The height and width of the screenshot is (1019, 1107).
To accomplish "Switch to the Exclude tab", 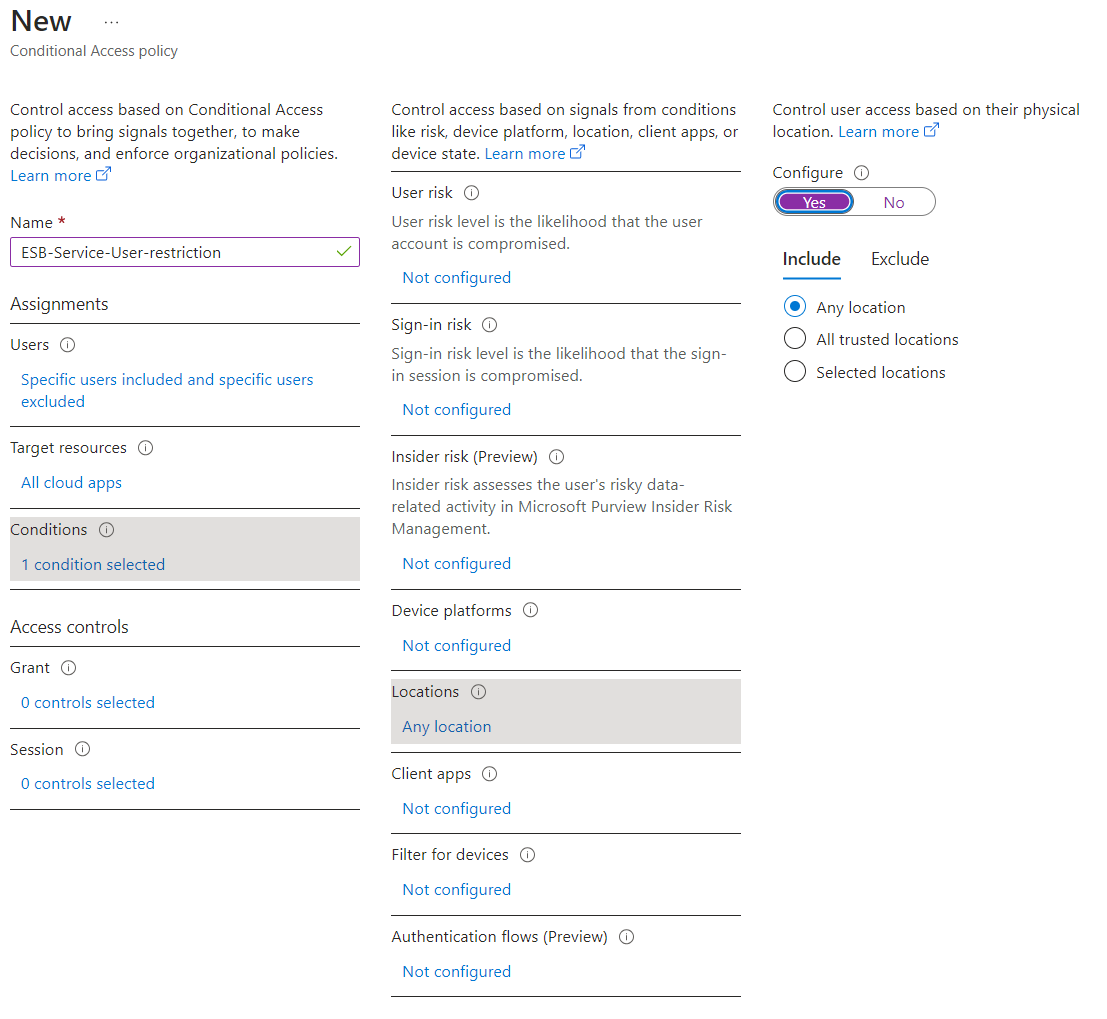I will 899,259.
